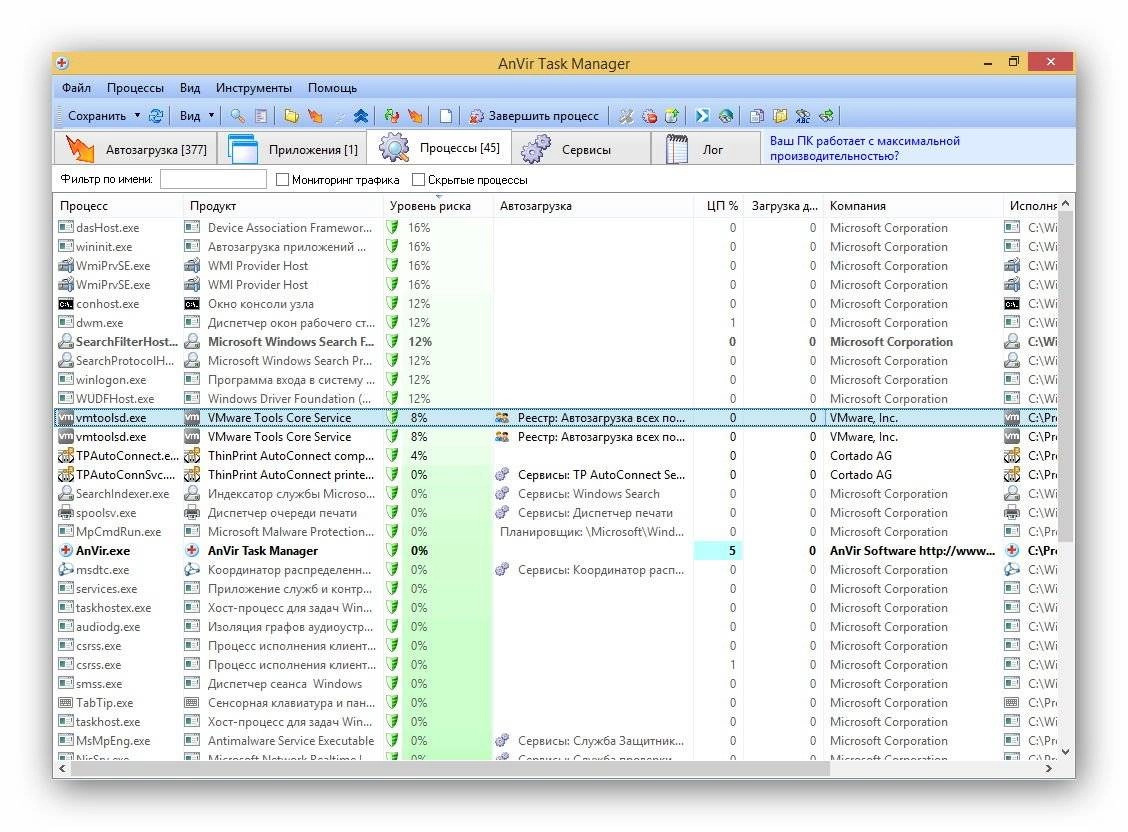Image resolution: width=1128 pixels, height=832 pixels.
Task: Sort by the Уровень риска column header
Action: [x=438, y=206]
